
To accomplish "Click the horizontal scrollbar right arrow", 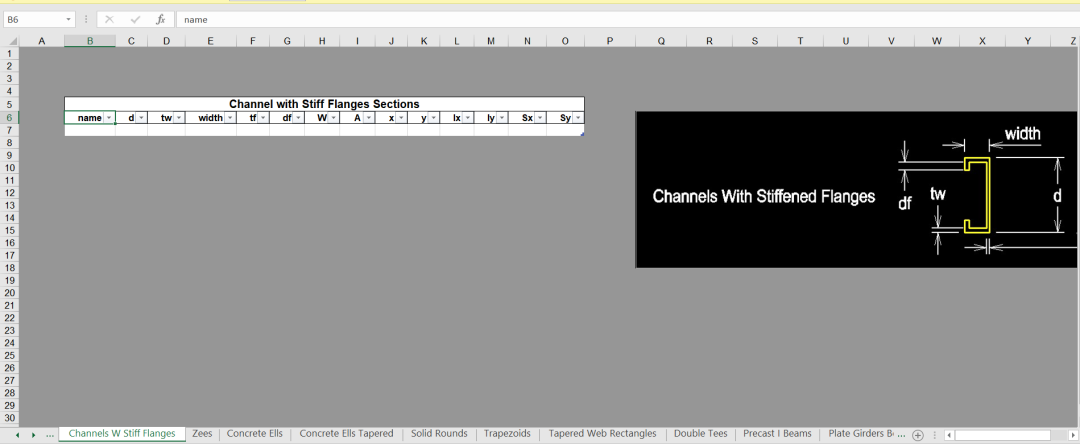I will pos(1072,435).
